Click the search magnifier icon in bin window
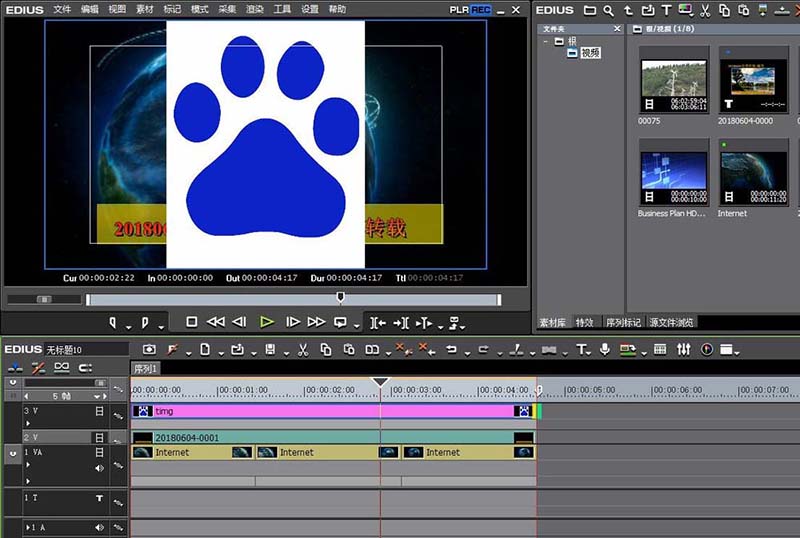The height and width of the screenshot is (538, 800). 609,10
